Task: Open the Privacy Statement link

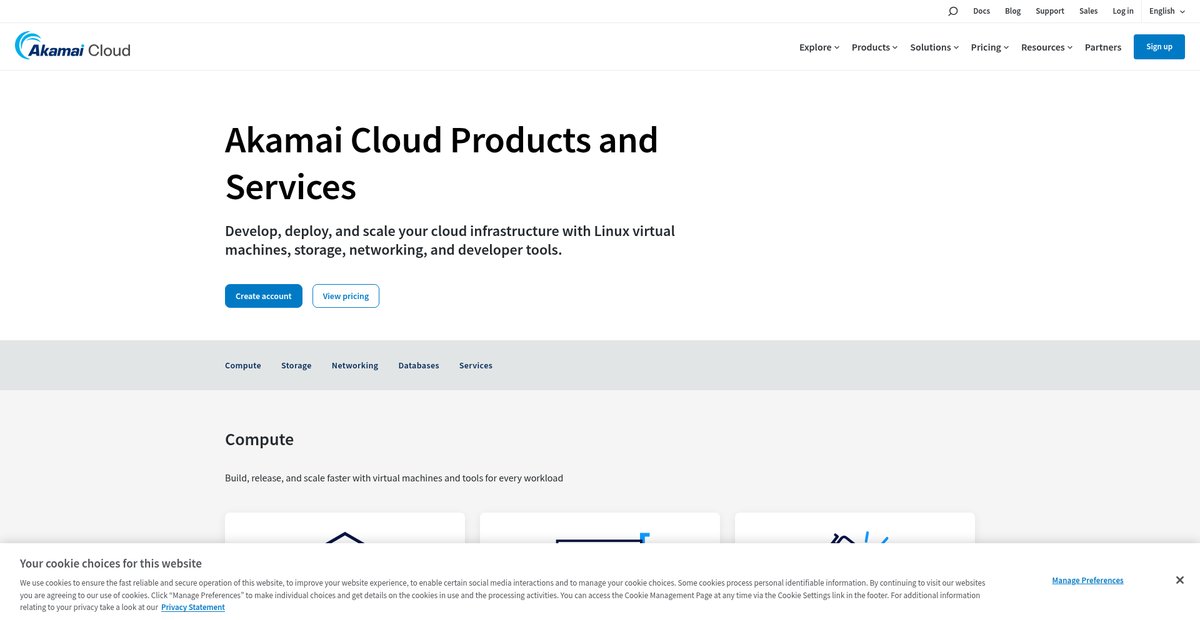Action: tap(193, 607)
